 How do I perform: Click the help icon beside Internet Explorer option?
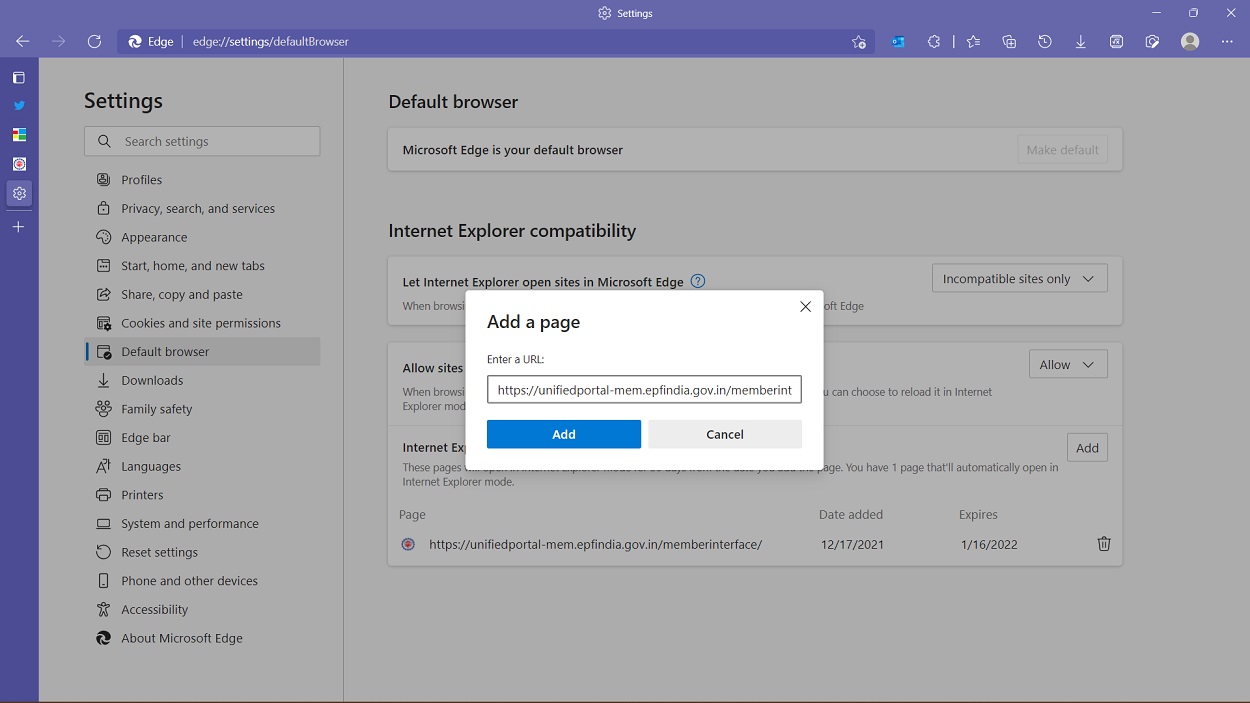tap(698, 281)
